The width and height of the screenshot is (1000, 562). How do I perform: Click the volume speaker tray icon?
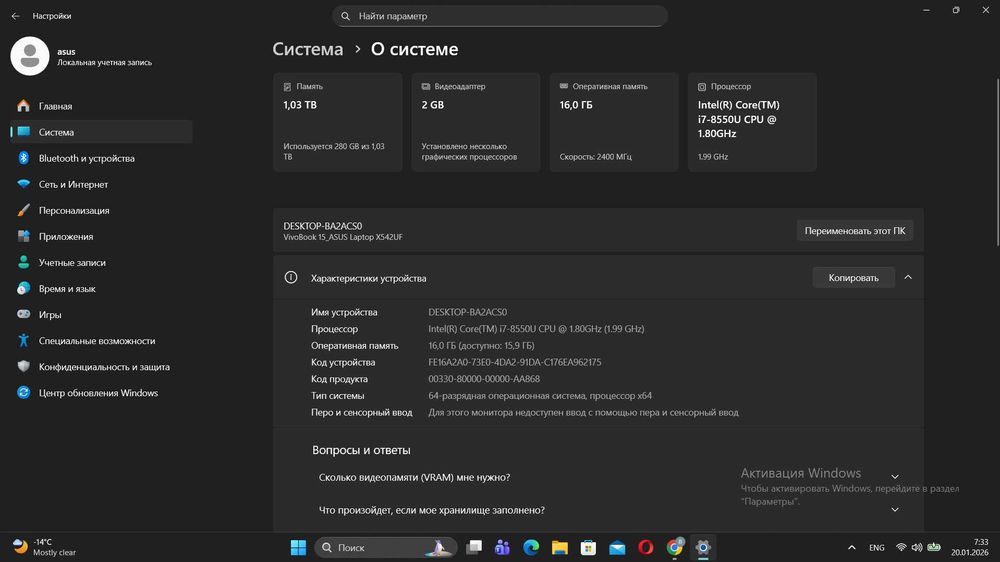click(x=917, y=547)
